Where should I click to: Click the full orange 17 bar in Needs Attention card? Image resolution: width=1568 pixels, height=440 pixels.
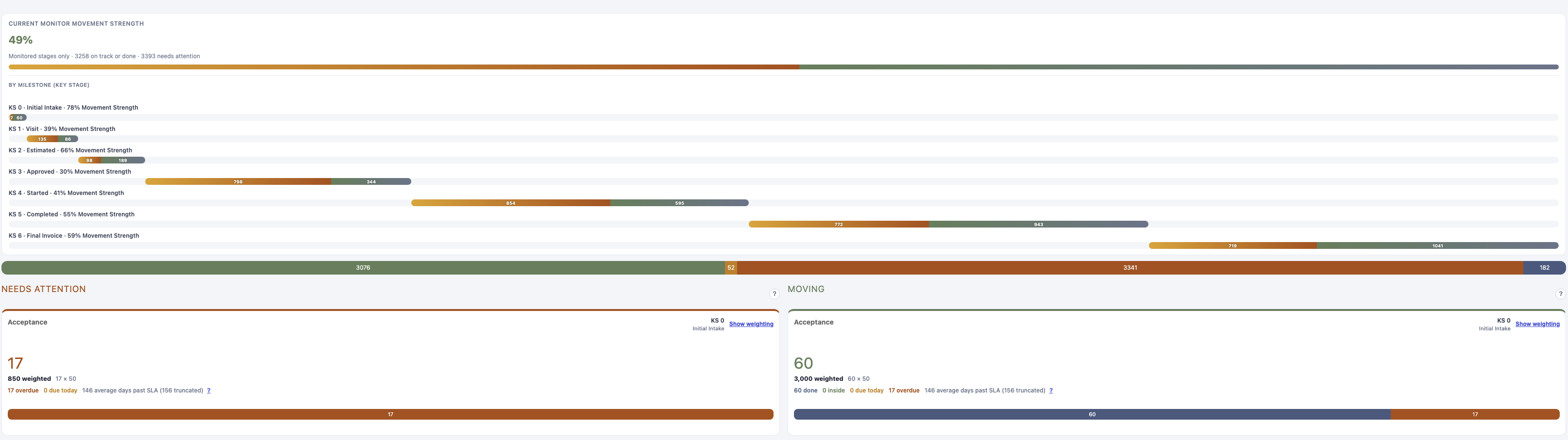point(391,414)
